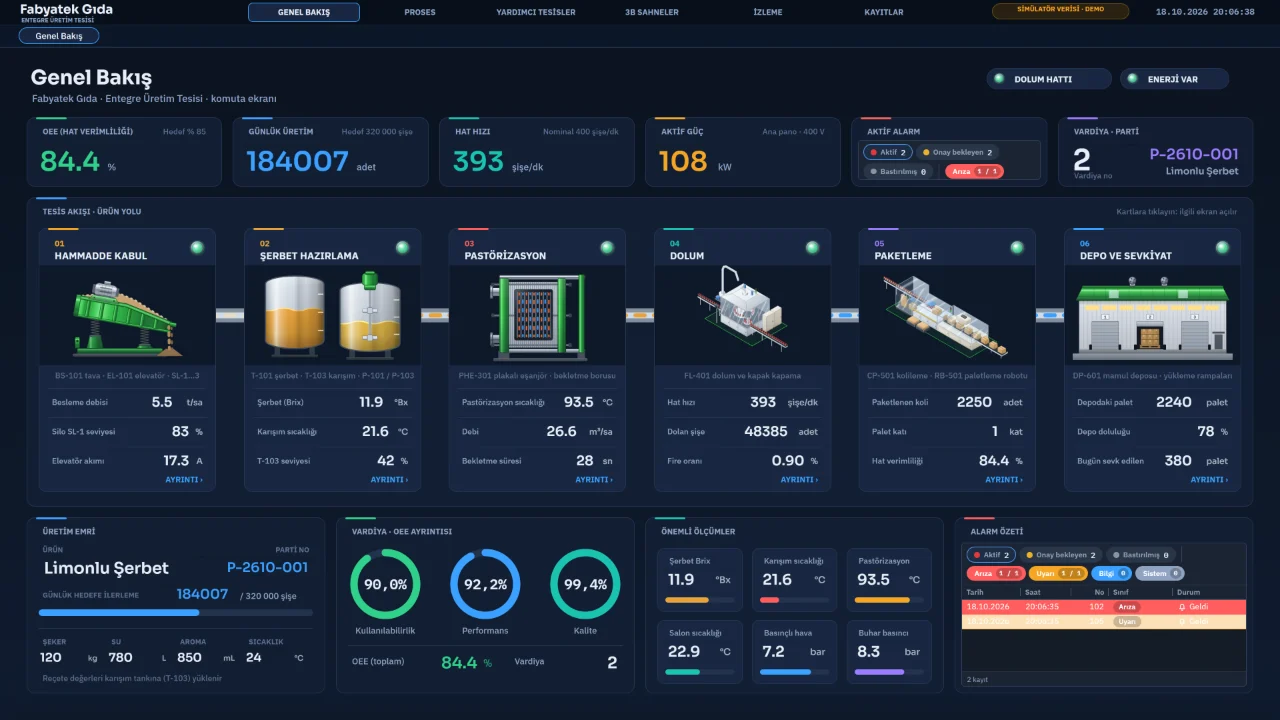Click the Kullanılabilirlik 90,0% donut gauge
This screenshot has height=720, width=1280.
pyautogui.click(x=385, y=584)
